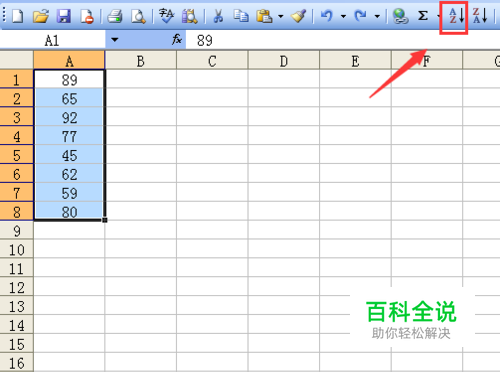Viewport: 500px width, 372px height.
Task: Select row 8 header
Action: tap(16, 212)
